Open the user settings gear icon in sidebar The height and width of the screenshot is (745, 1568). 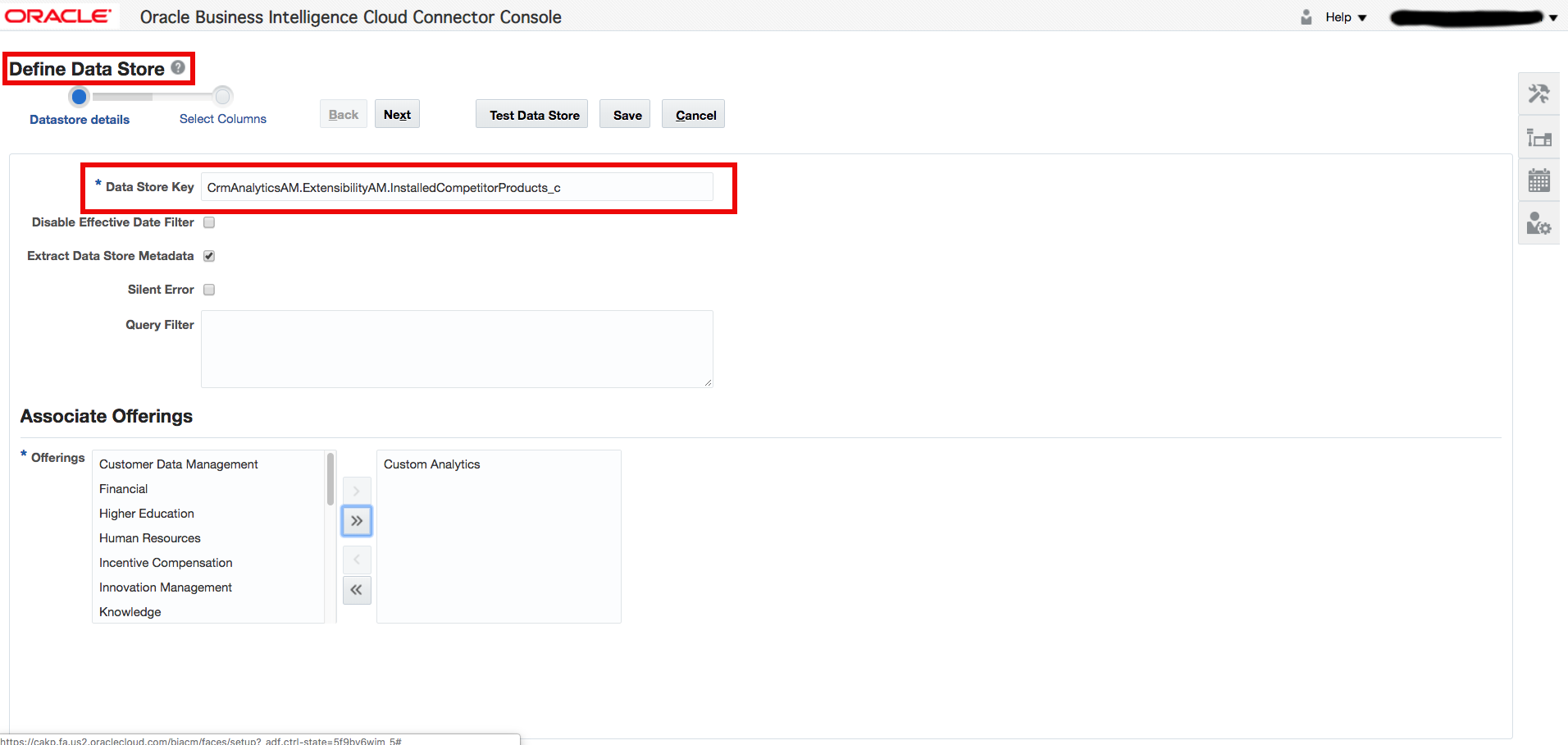(x=1538, y=223)
